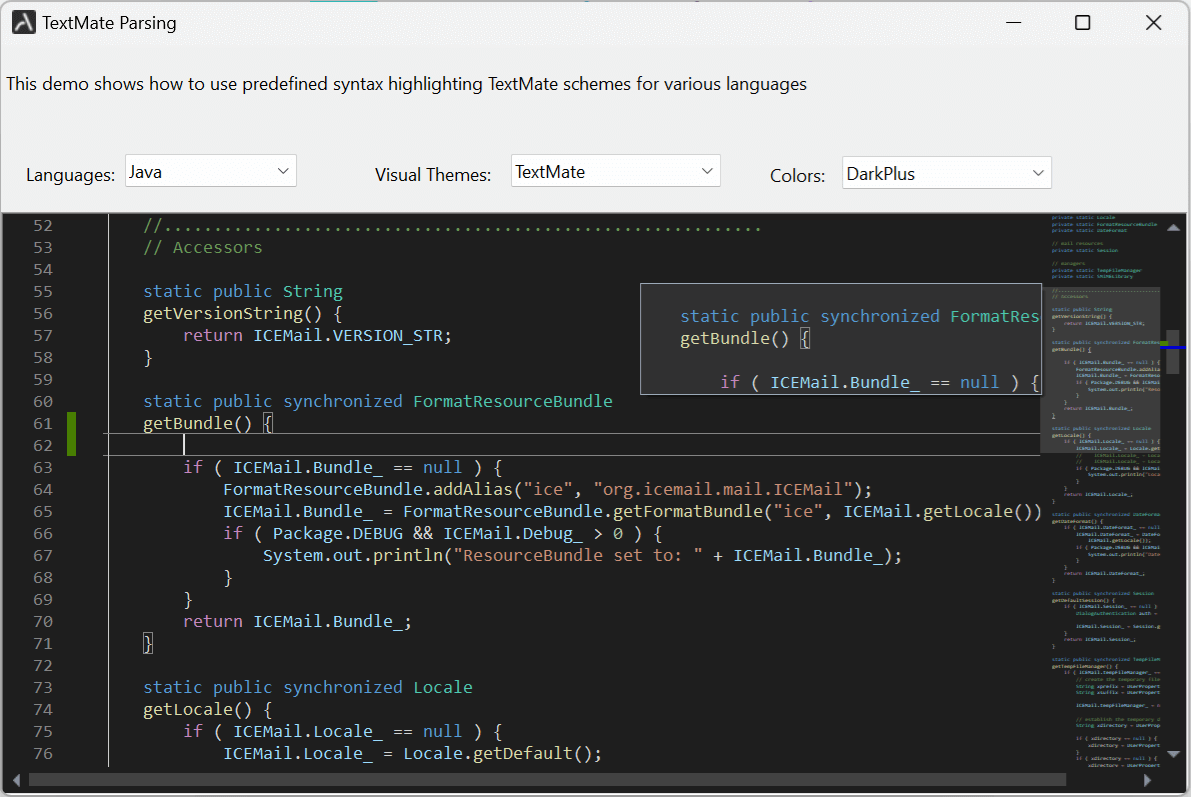This screenshot has width=1191, height=797.
Task: Click line number 70 in gutter
Action: pyautogui.click(x=43, y=622)
